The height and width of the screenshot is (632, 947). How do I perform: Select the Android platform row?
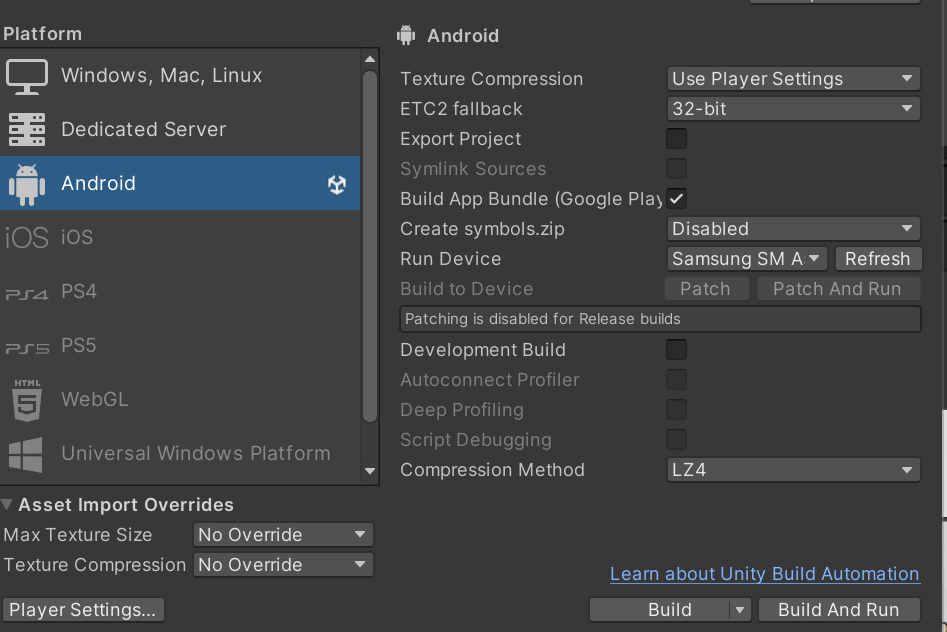tap(180, 183)
